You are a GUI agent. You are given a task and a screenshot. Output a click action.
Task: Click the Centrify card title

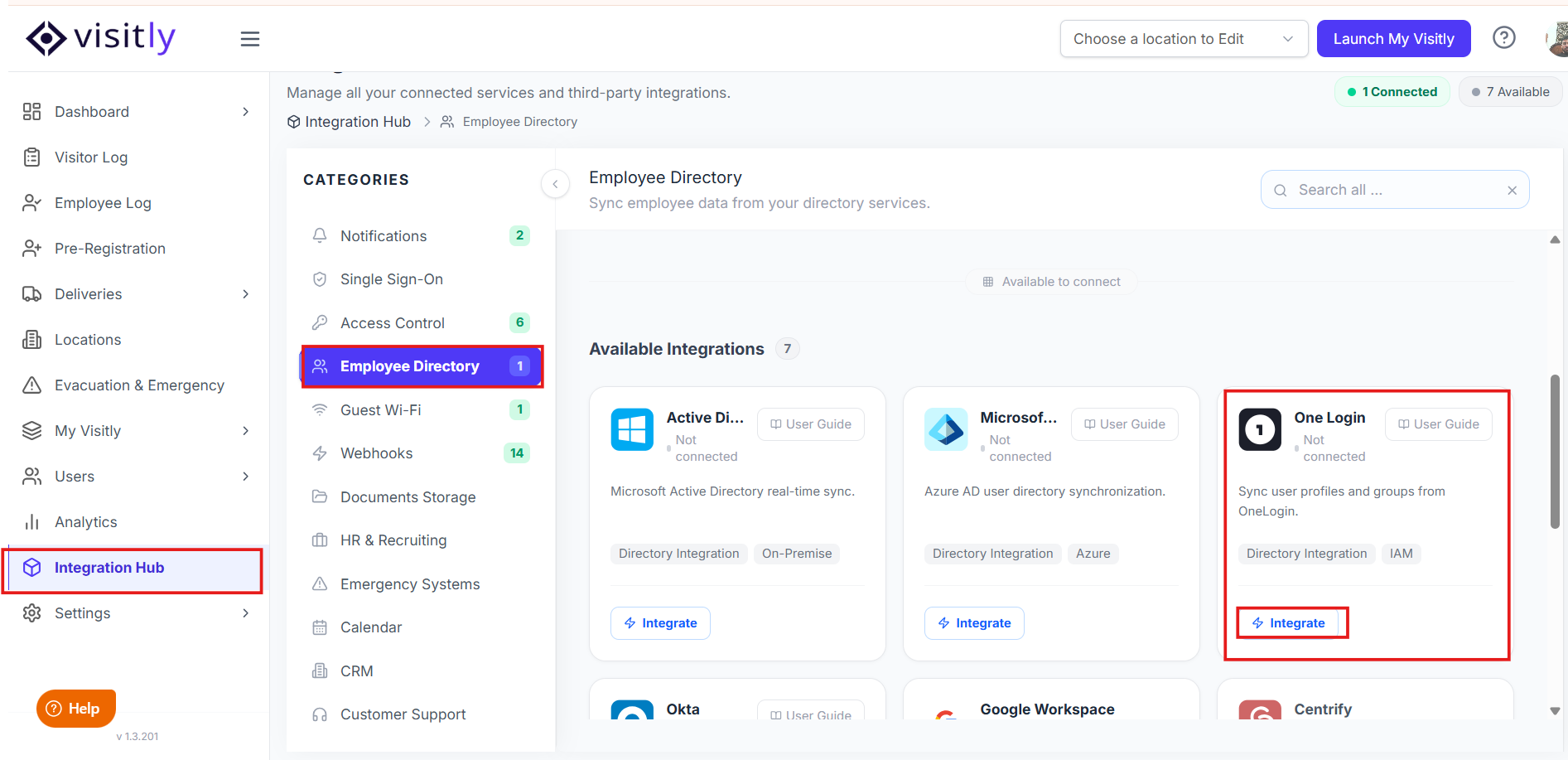coord(1323,709)
